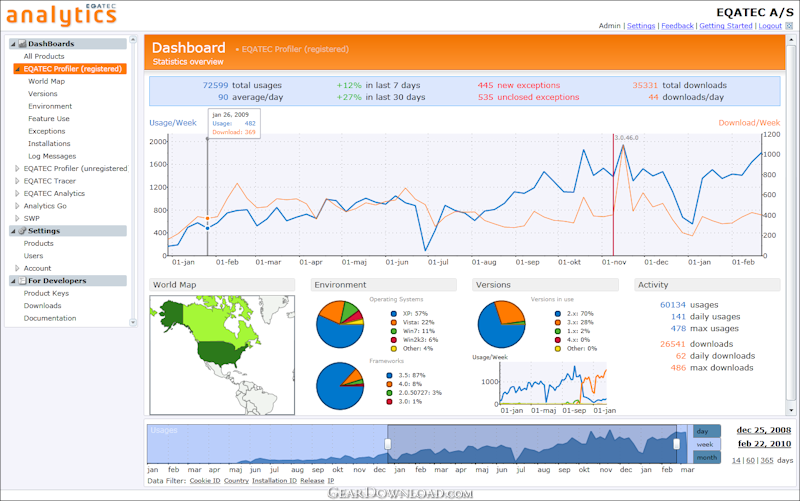Click the Versions panel header
The width and height of the screenshot is (800, 501).
545,285
